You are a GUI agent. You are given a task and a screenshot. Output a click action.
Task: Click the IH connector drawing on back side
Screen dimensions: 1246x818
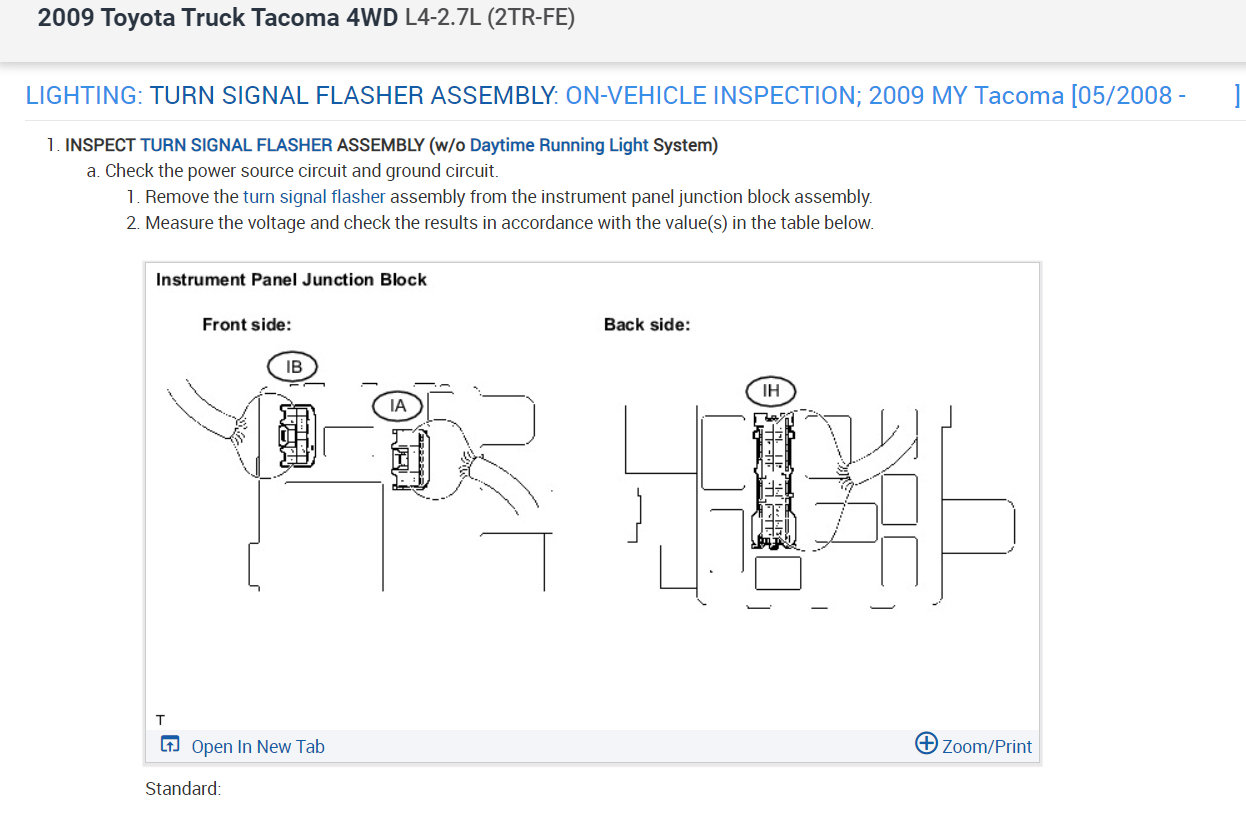coord(771,482)
